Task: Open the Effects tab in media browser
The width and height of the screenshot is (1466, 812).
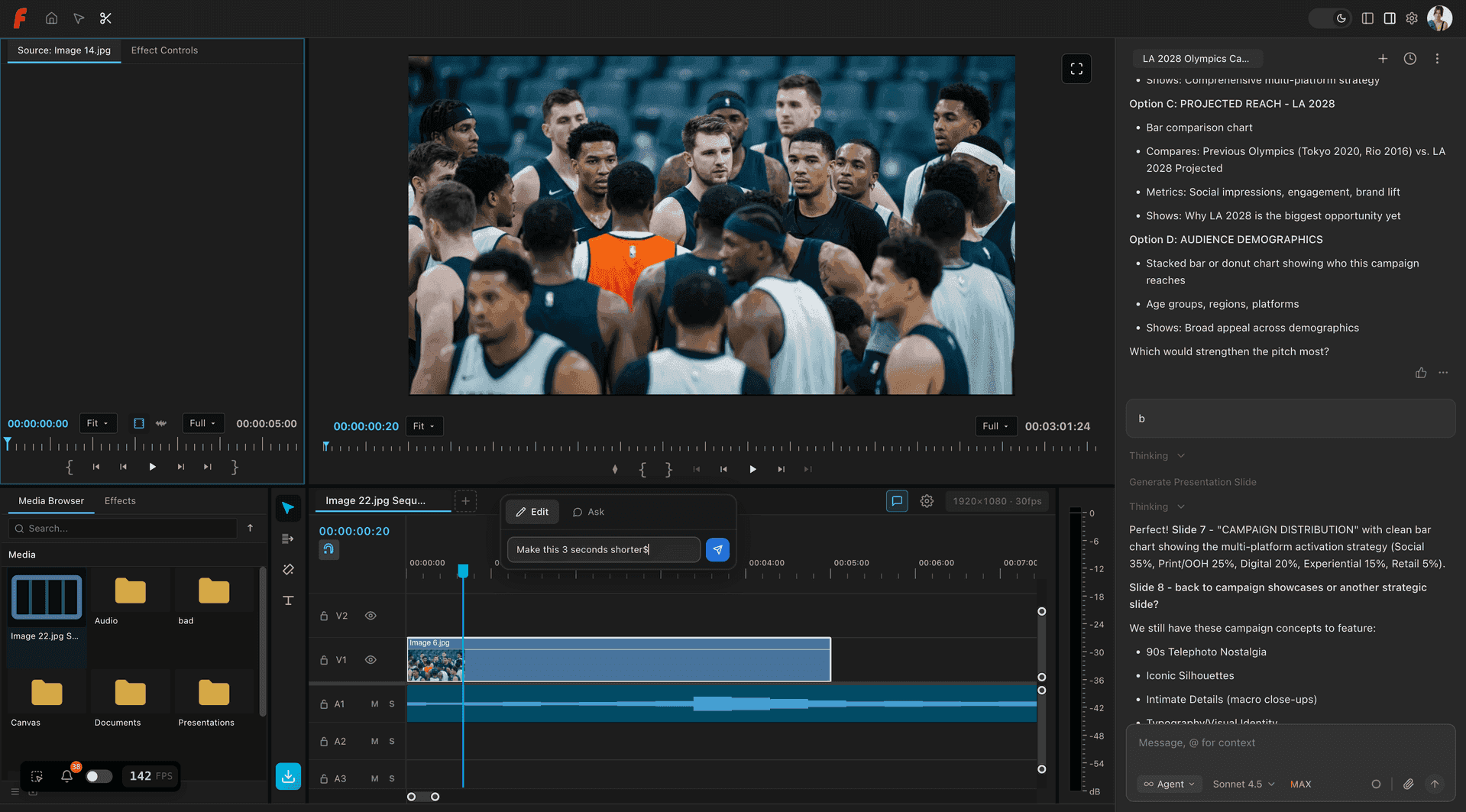Action: (120, 501)
